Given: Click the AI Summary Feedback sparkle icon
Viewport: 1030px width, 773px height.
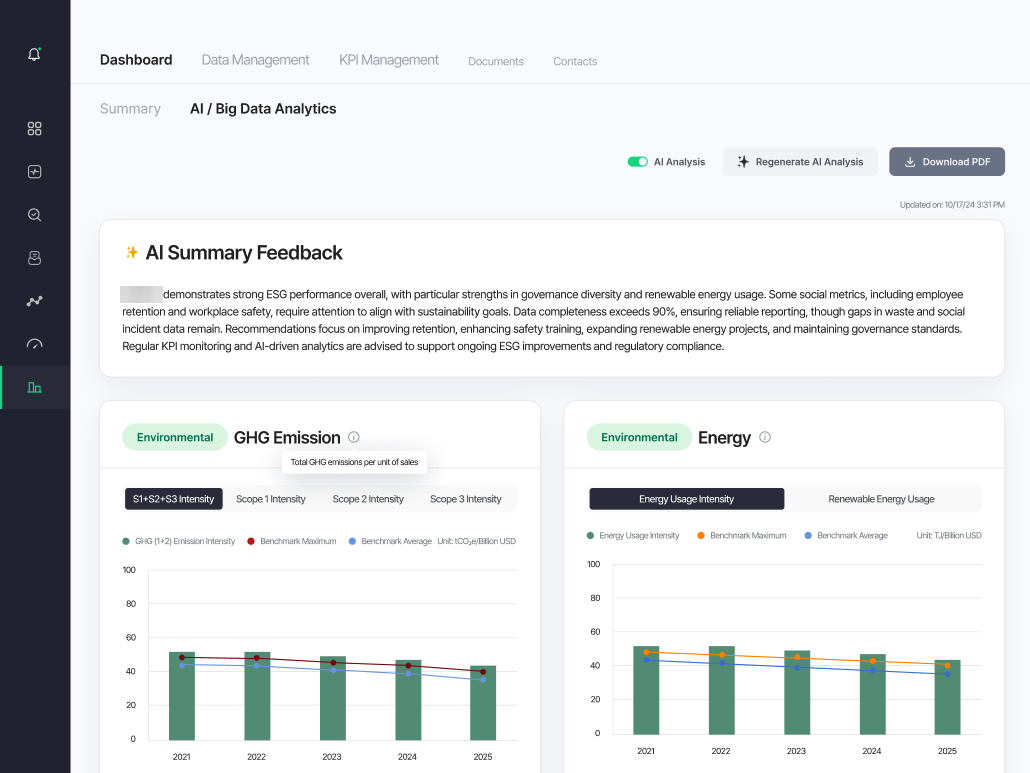Looking at the screenshot, I should click(x=132, y=252).
